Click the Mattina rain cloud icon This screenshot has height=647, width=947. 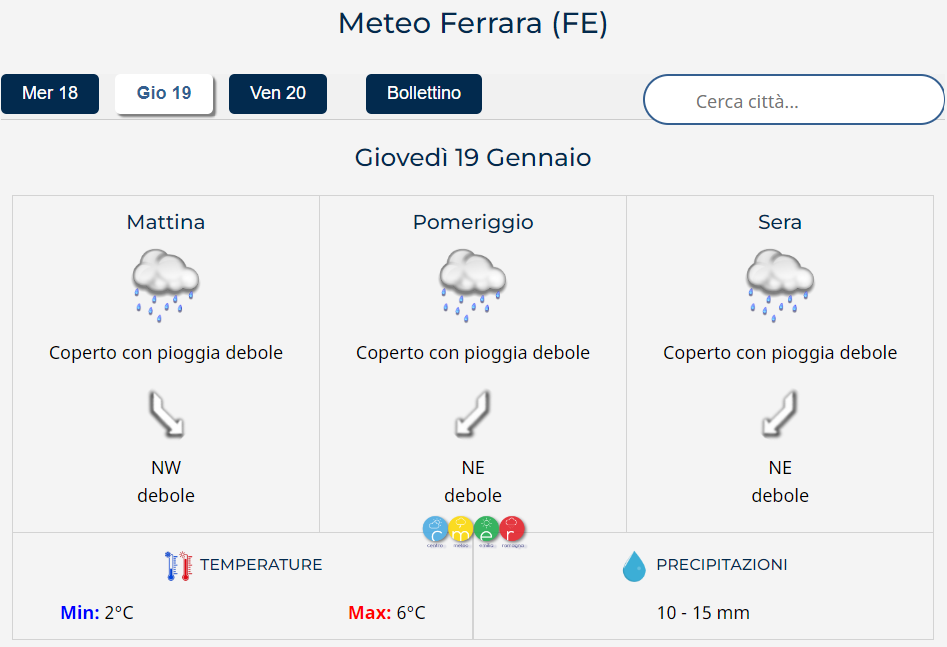[166, 284]
